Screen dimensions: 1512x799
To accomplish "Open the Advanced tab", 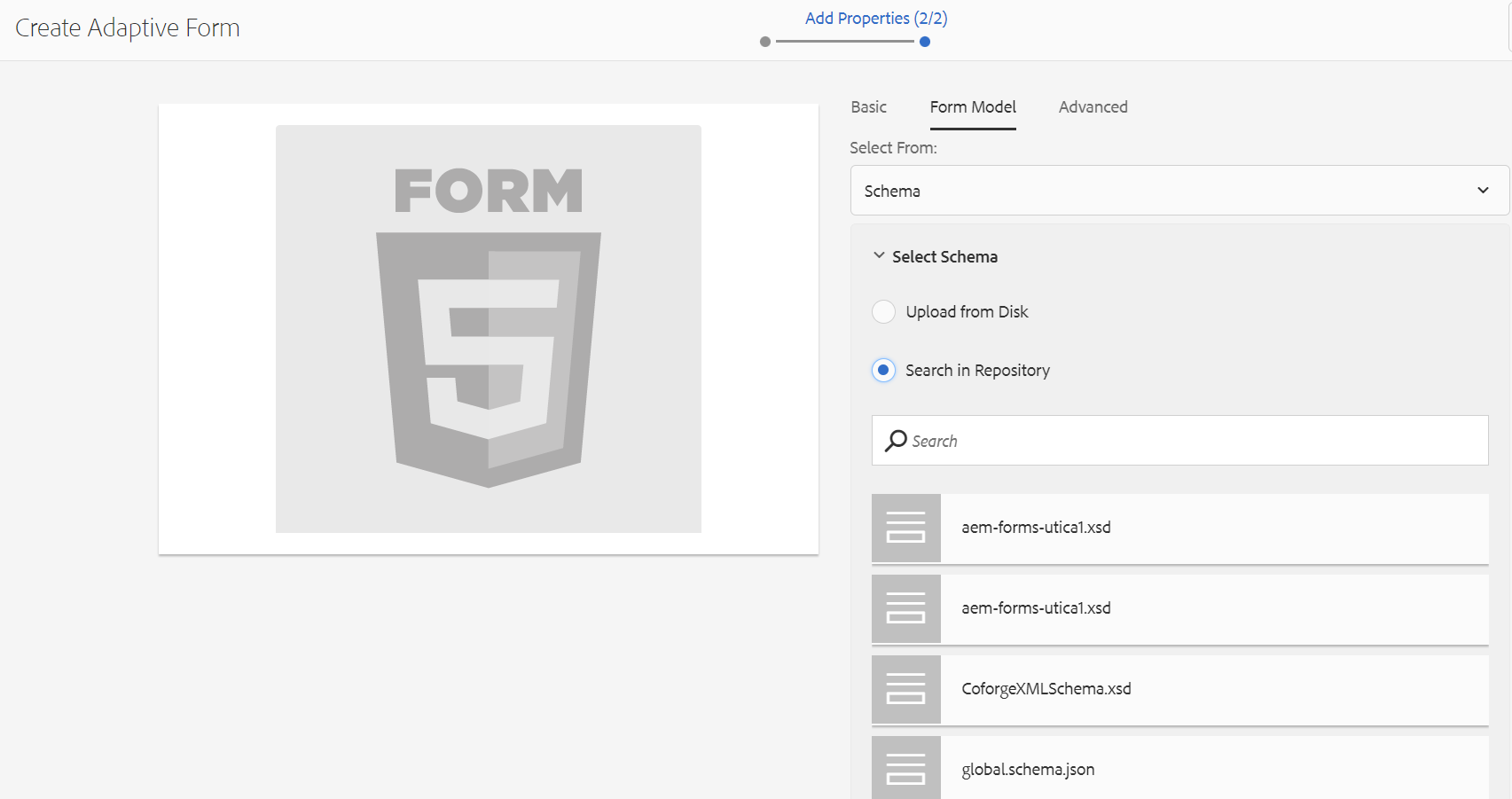I will [1093, 107].
